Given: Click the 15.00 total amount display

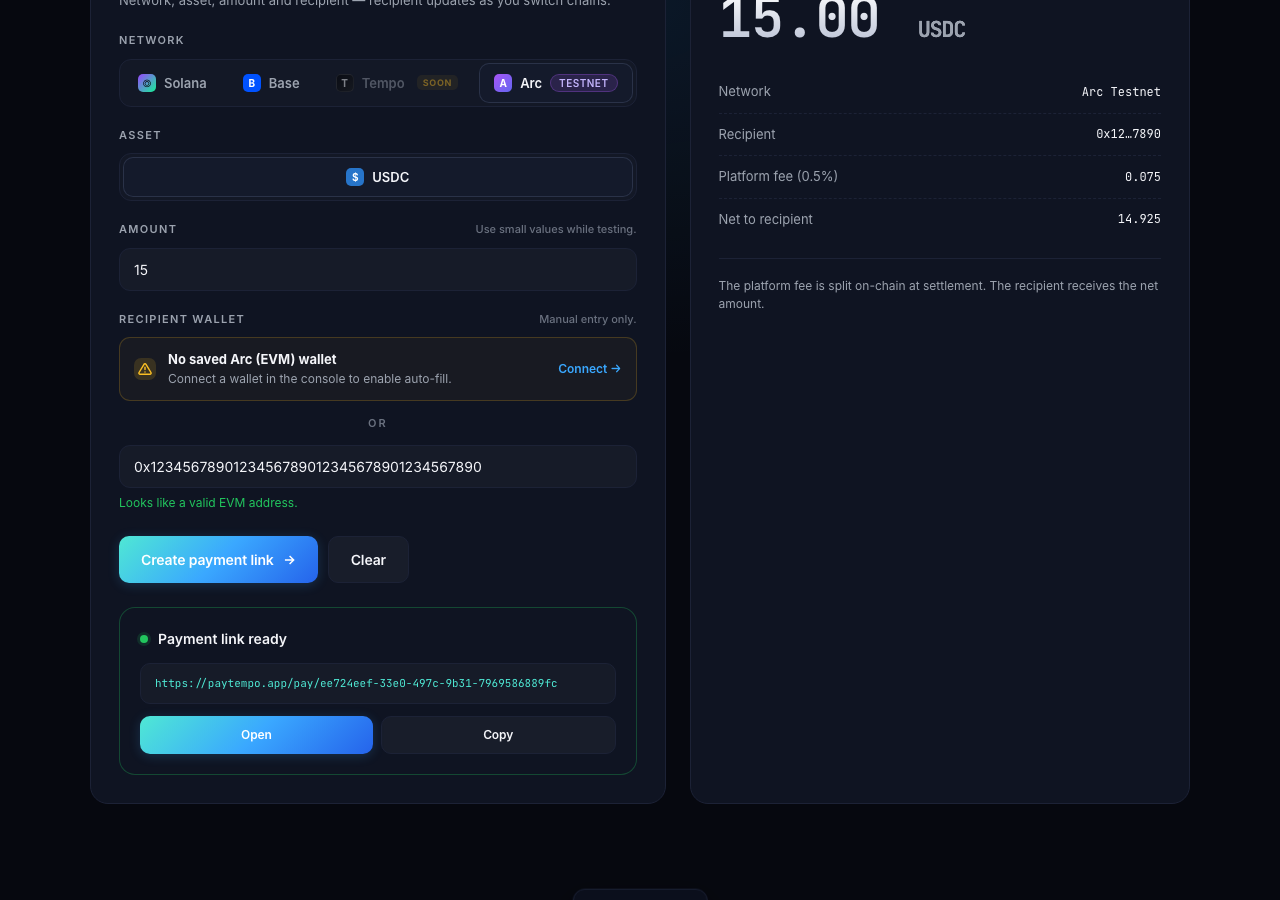Looking at the screenshot, I should [799, 20].
